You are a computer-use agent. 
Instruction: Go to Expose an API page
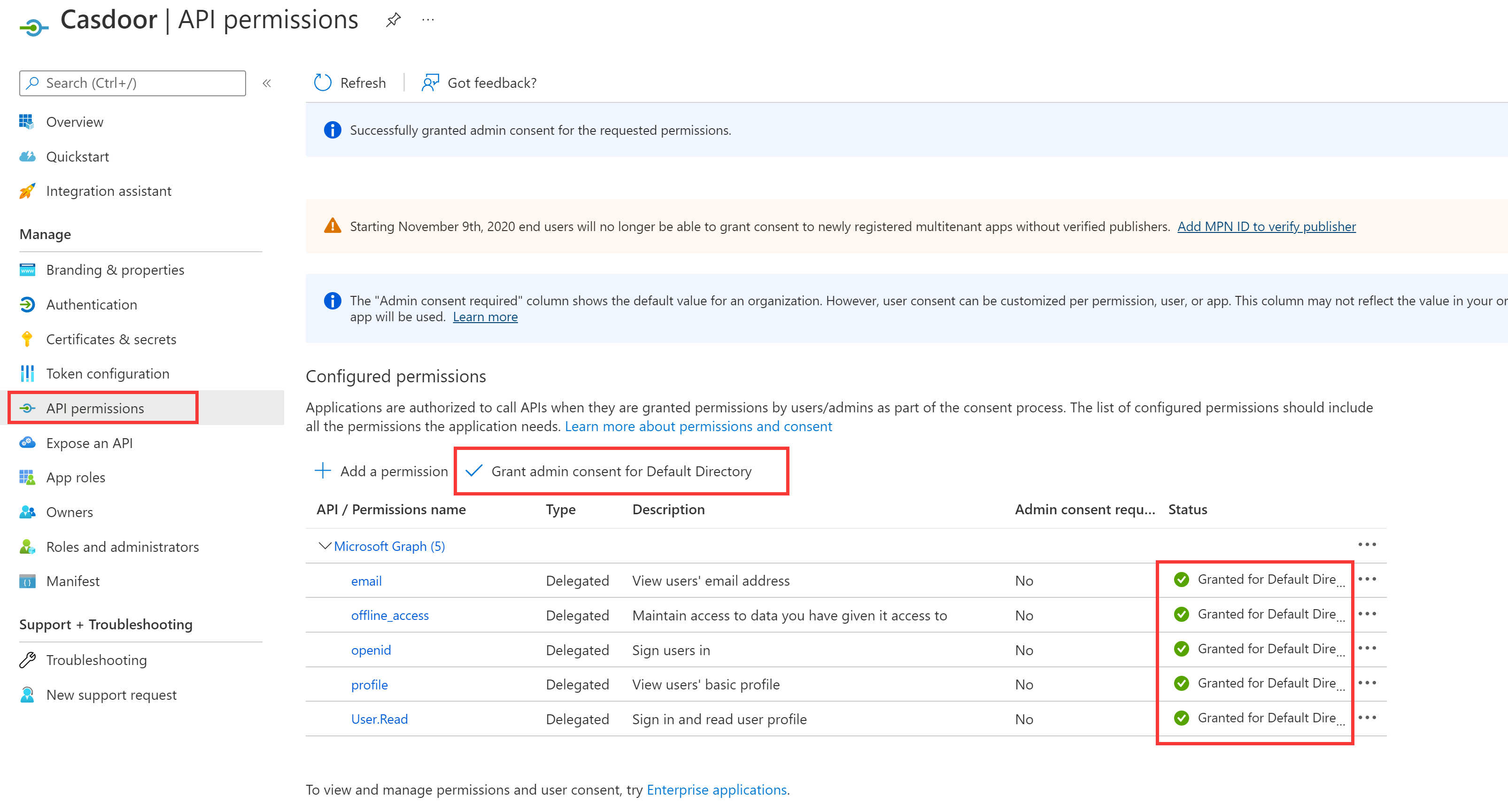[89, 443]
